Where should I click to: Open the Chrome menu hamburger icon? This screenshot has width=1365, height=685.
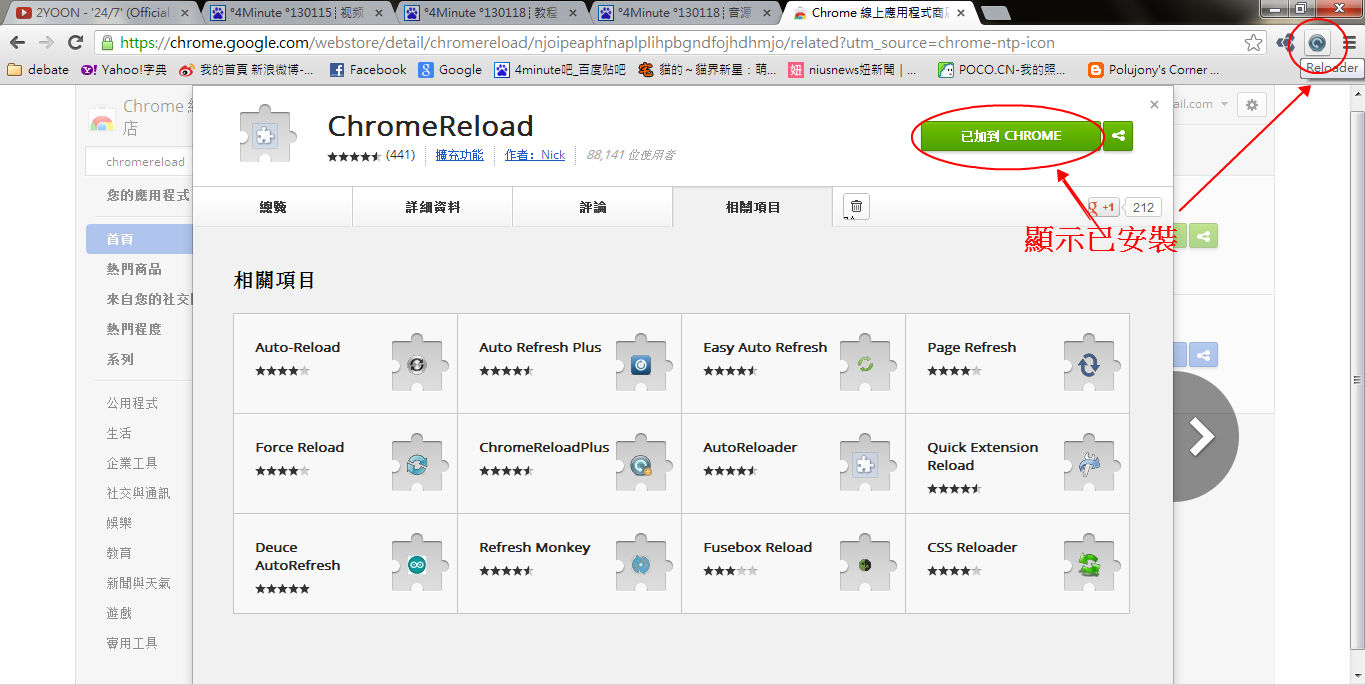pos(1349,43)
